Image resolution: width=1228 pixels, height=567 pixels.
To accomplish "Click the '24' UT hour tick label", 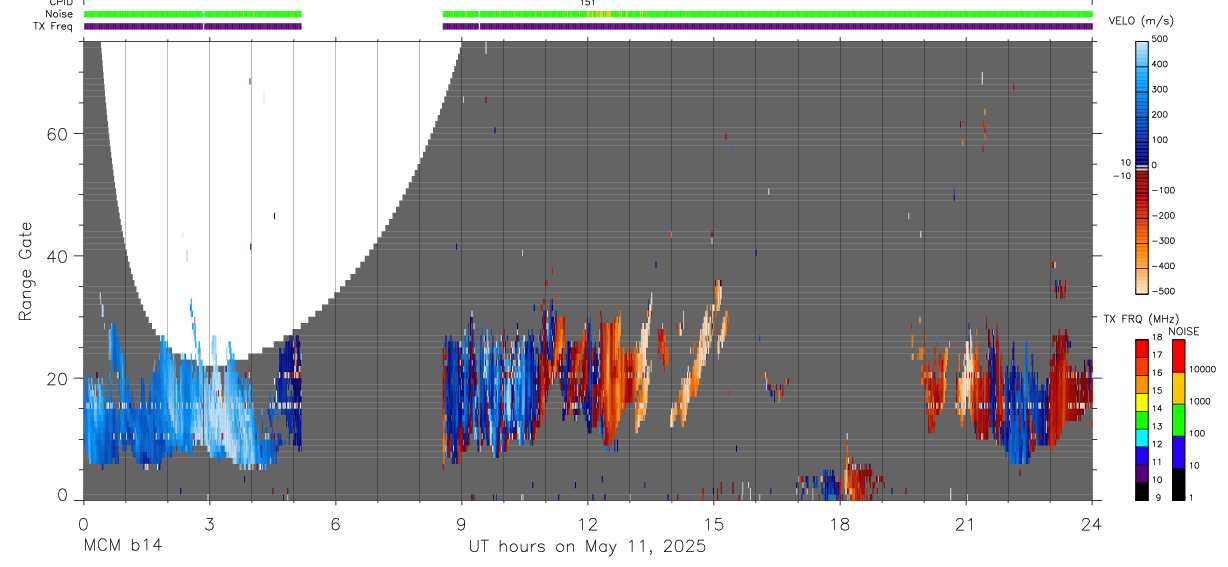I will coord(1091,523).
